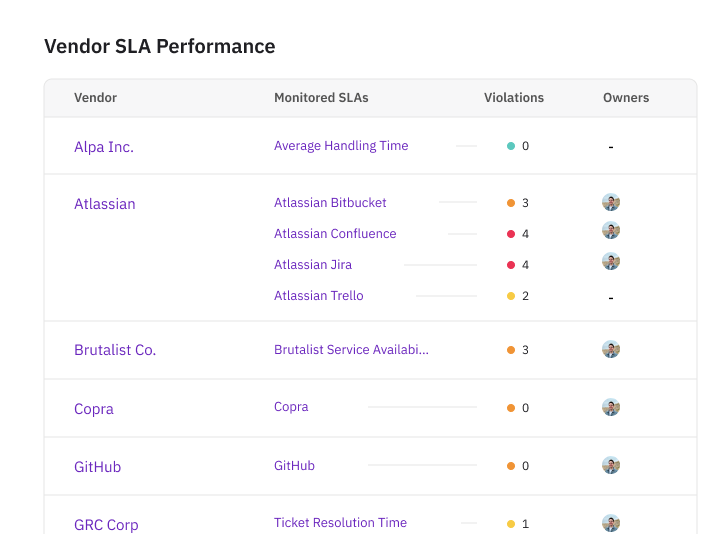Click violation count 4 for Atlassian Jira
The height and width of the screenshot is (534, 727).
point(525,265)
